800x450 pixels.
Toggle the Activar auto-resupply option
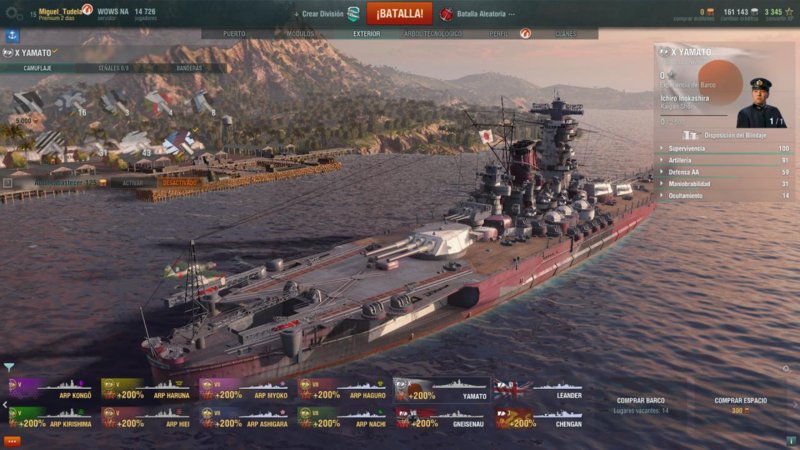click(x=133, y=183)
